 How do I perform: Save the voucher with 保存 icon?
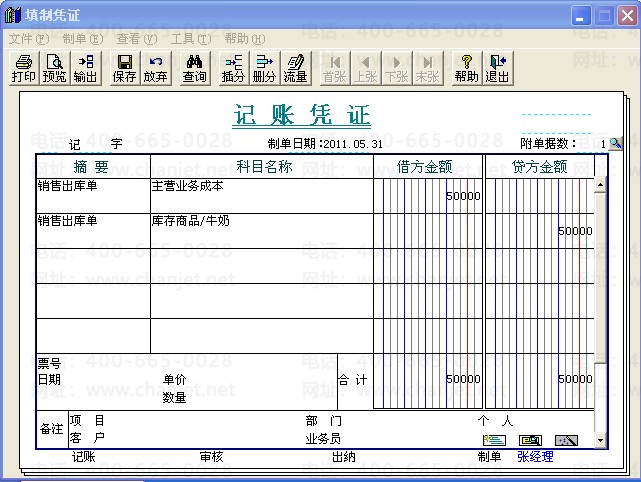point(124,68)
